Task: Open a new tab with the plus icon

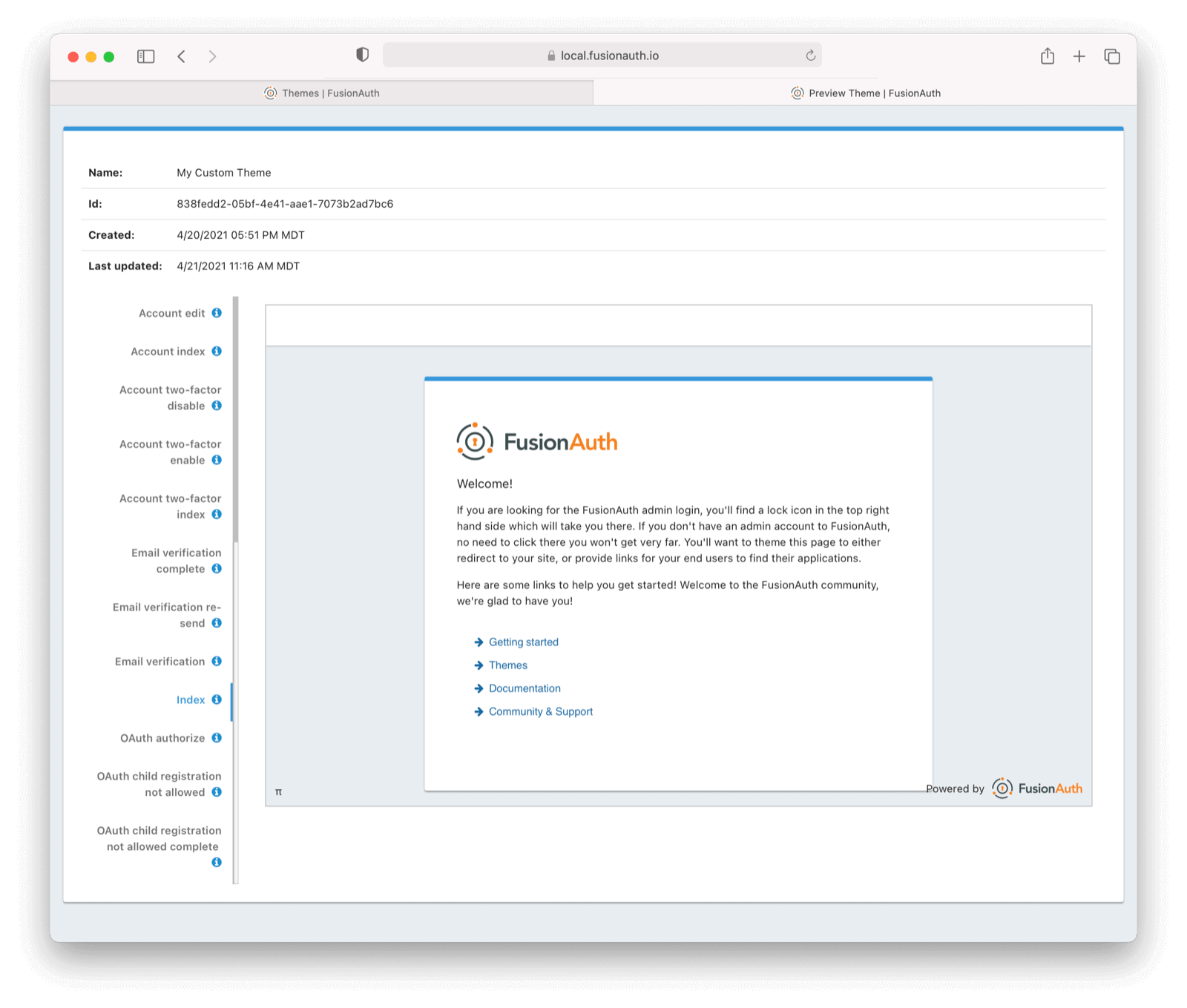Action: pos(1079,56)
